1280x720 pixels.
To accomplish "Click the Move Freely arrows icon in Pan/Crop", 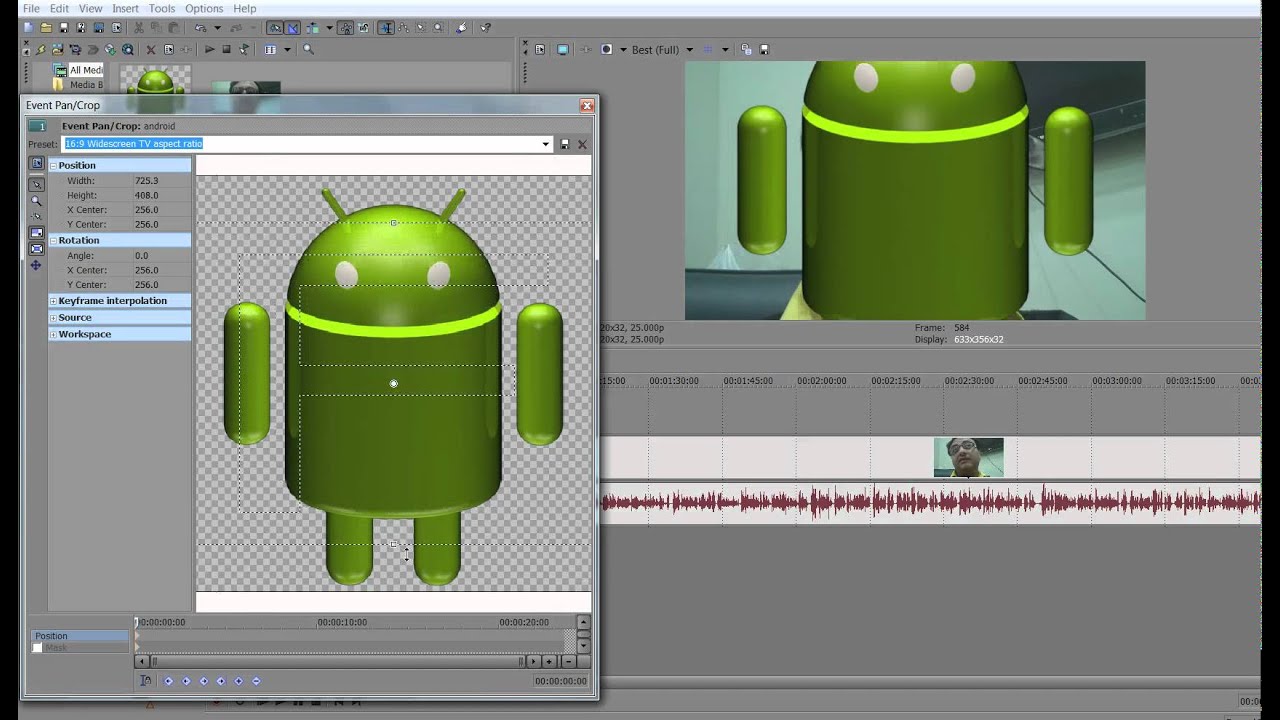I will click(x=37, y=265).
